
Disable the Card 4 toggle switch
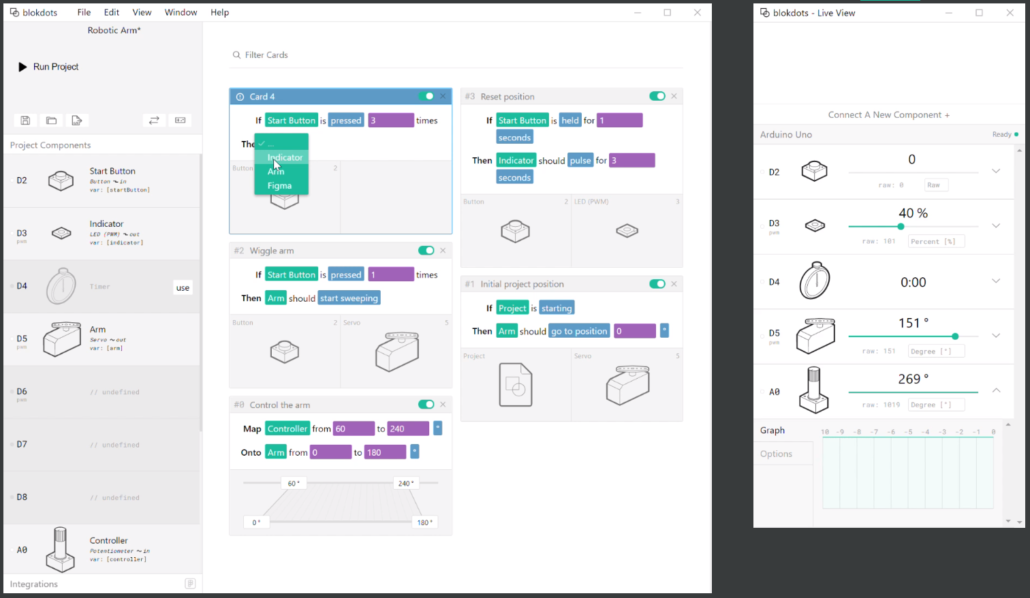pyautogui.click(x=428, y=96)
